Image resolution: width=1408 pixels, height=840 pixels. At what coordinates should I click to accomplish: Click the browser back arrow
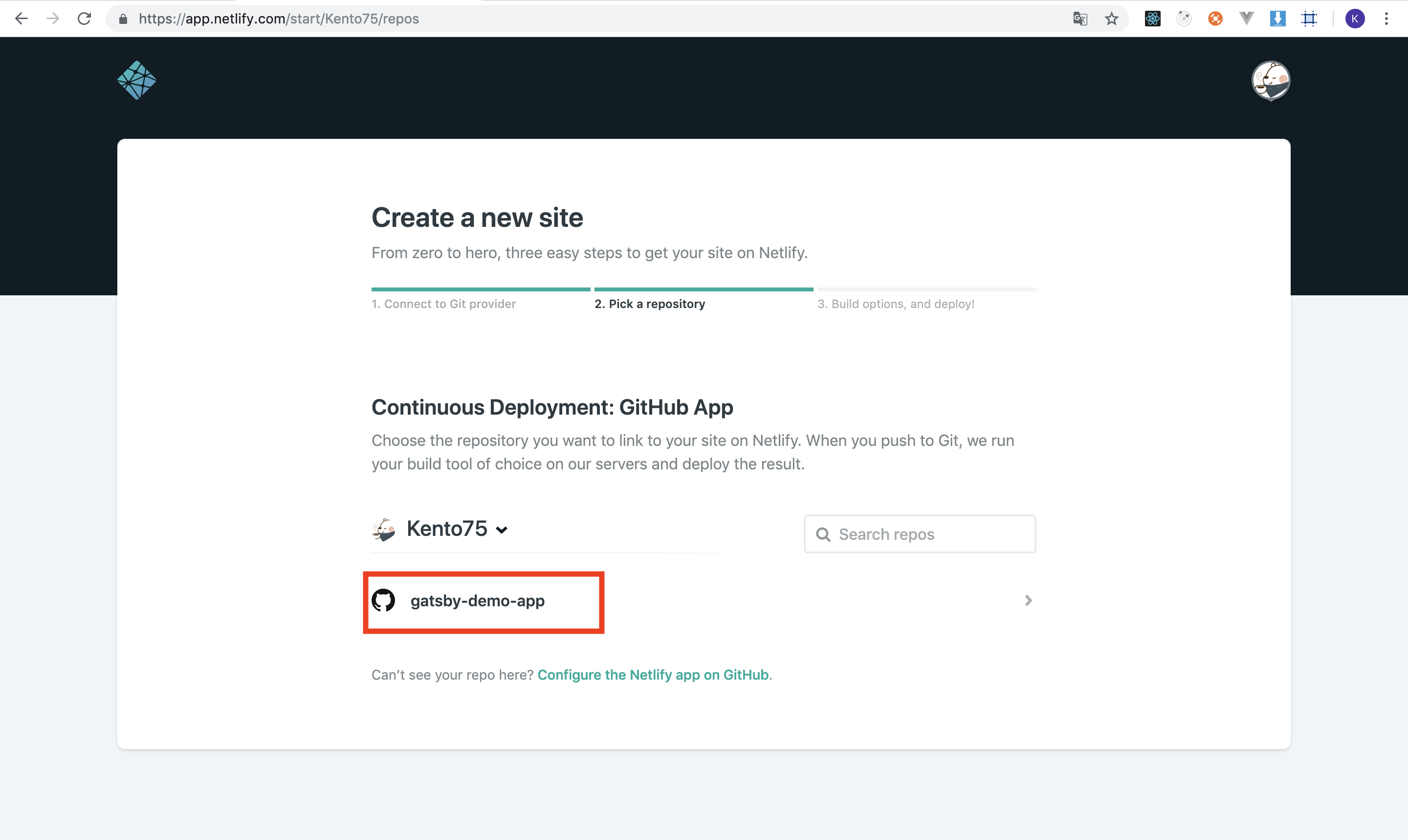click(22, 19)
